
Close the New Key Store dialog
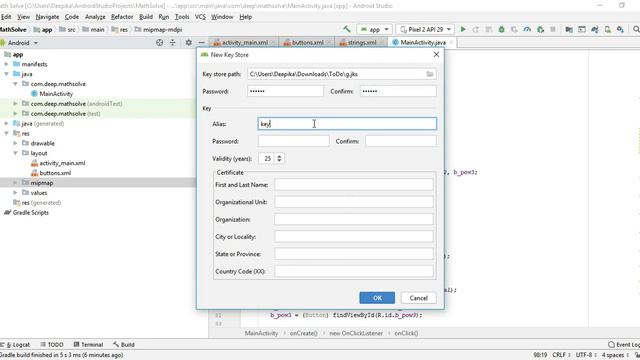(436, 54)
